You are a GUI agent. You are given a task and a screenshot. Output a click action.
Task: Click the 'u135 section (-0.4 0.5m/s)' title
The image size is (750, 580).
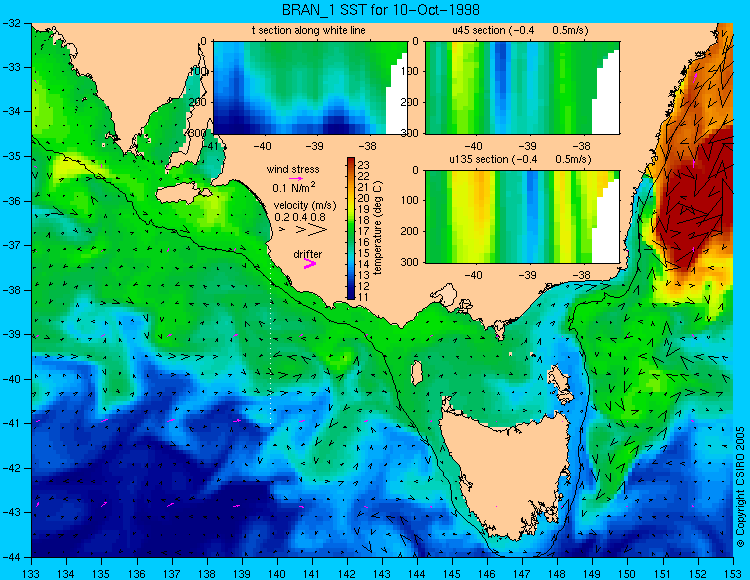520,159
